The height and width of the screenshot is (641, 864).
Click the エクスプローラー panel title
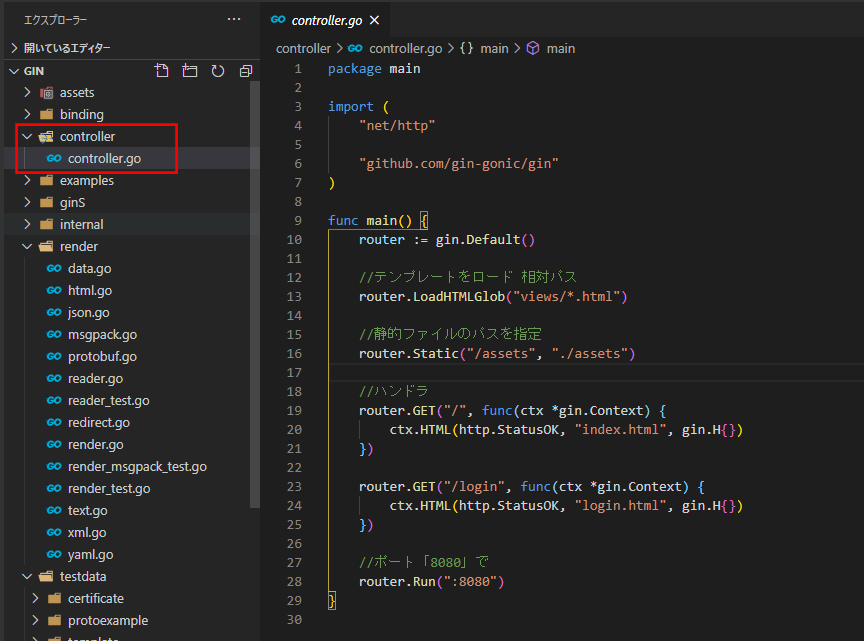click(55, 20)
